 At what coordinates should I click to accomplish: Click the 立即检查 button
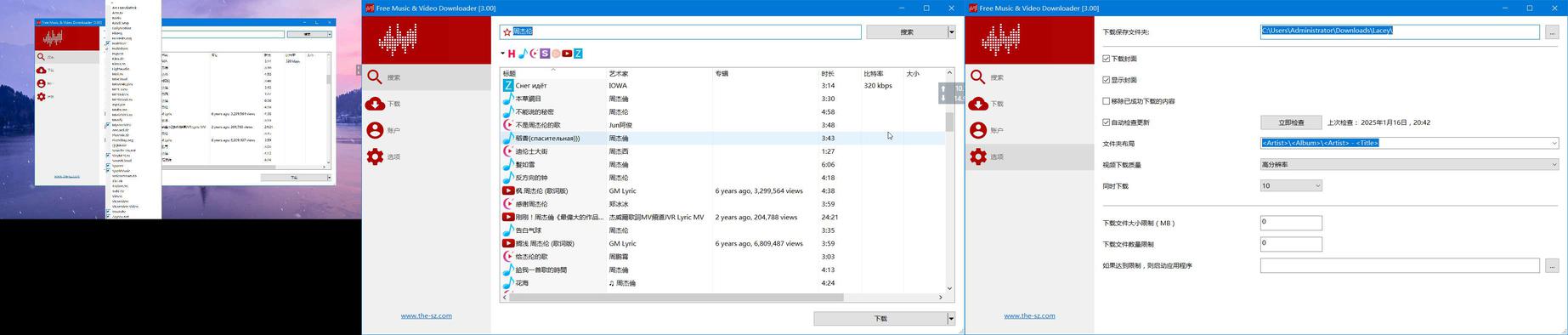point(1291,122)
